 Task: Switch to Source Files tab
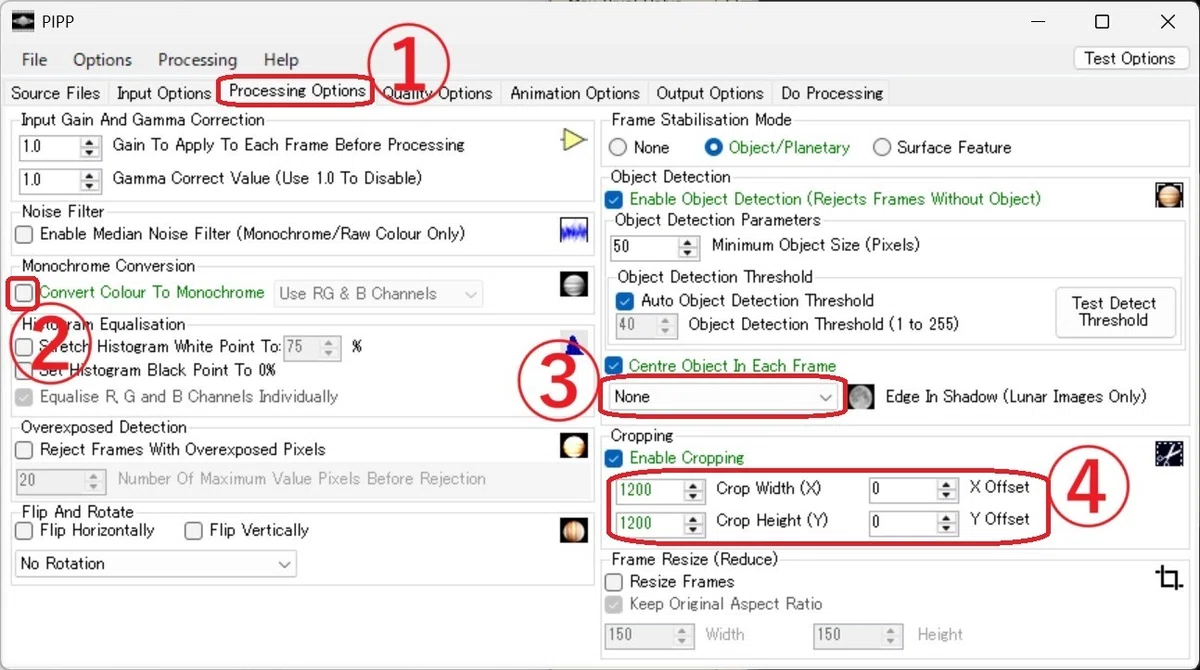(55, 93)
